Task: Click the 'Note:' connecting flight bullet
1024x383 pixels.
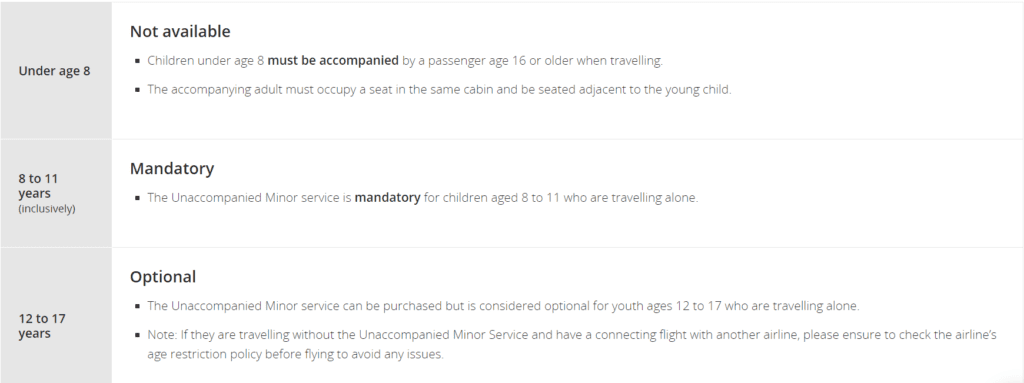Action: coord(571,344)
